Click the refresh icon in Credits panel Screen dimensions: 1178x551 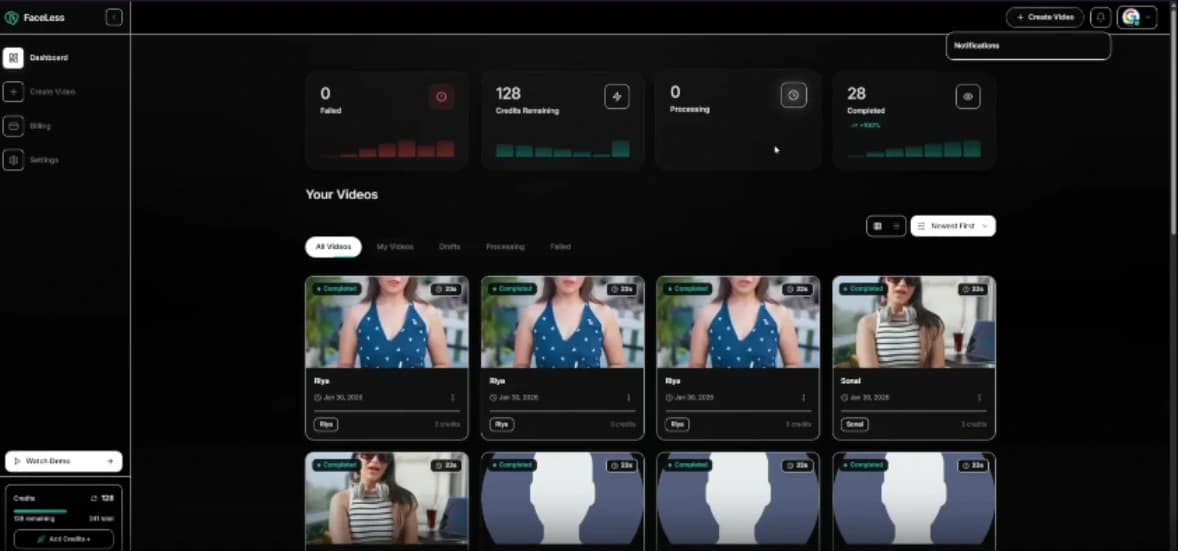[x=93, y=497]
